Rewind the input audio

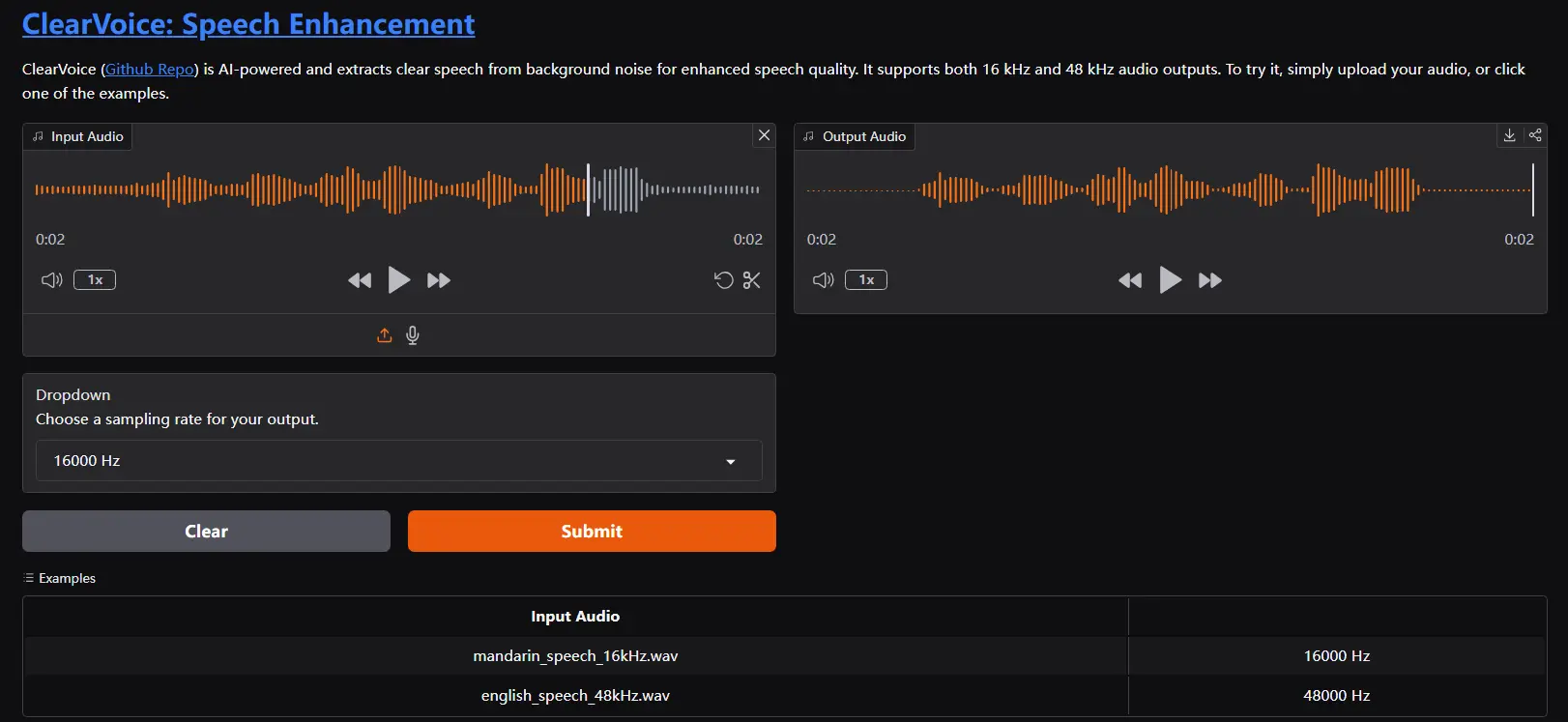click(360, 280)
